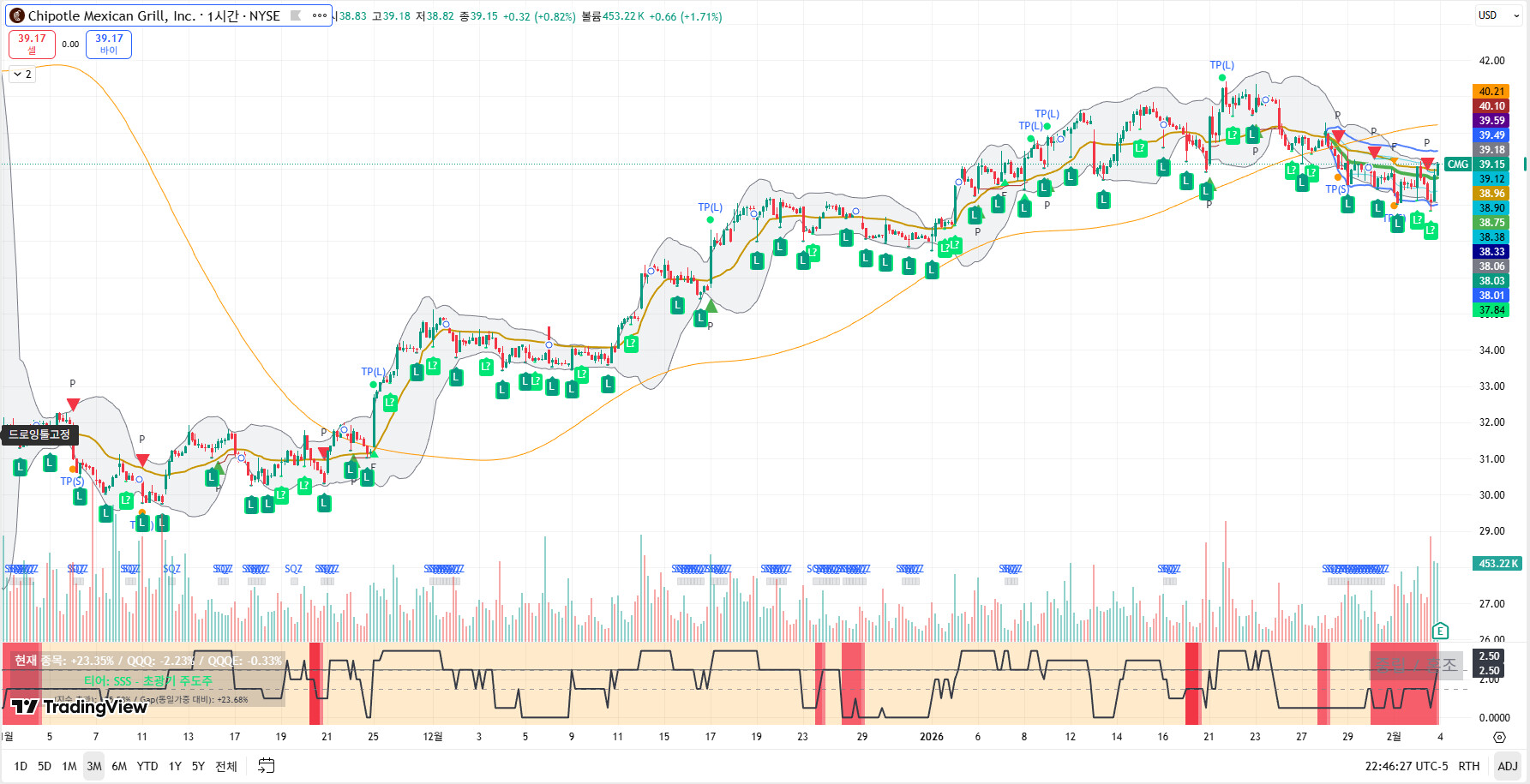Open the three-dot more menu in symbol header

320,15
